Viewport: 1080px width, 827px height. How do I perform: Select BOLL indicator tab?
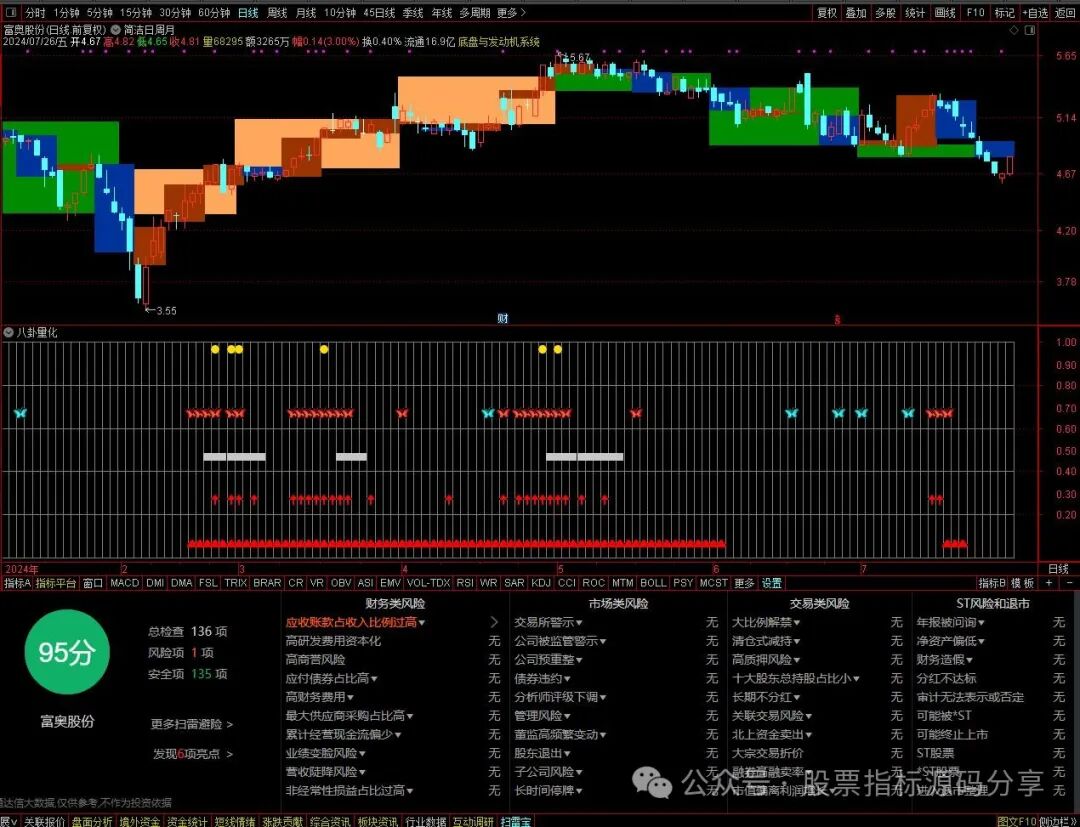pyautogui.click(x=653, y=583)
